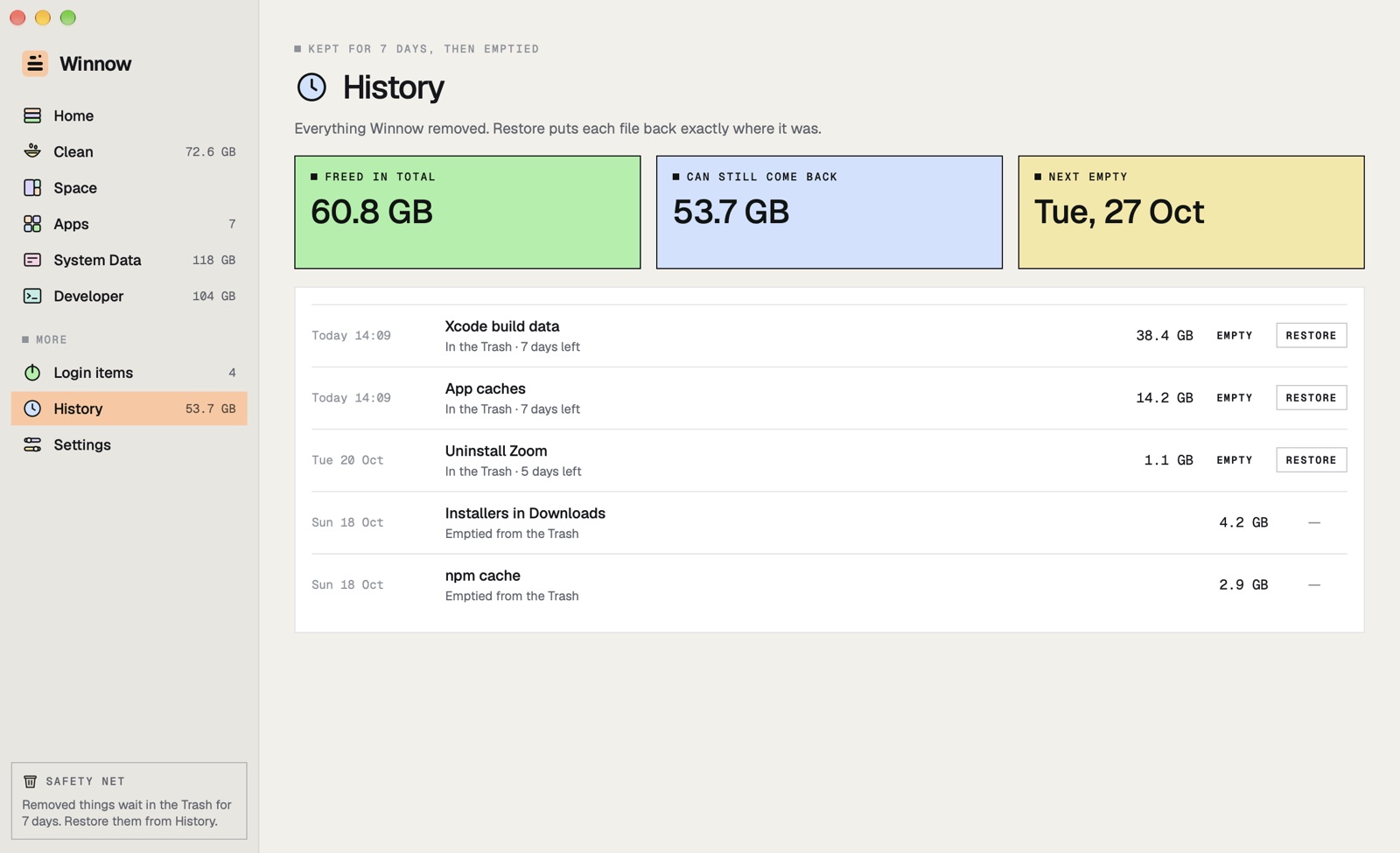The image size is (1400, 853).
Task: Click the 104 GB Developer badge
Action: click(x=213, y=296)
